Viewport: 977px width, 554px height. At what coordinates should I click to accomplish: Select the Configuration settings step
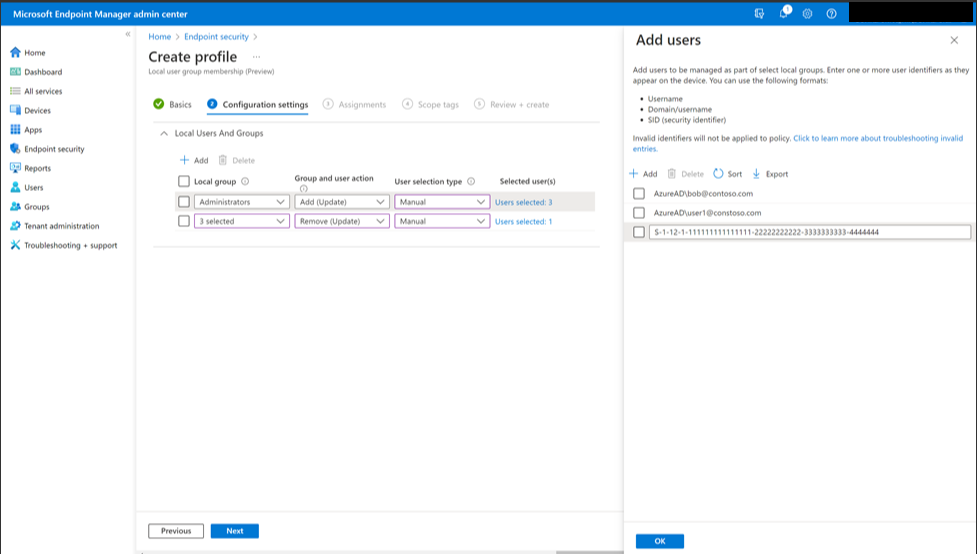tap(257, 104)
